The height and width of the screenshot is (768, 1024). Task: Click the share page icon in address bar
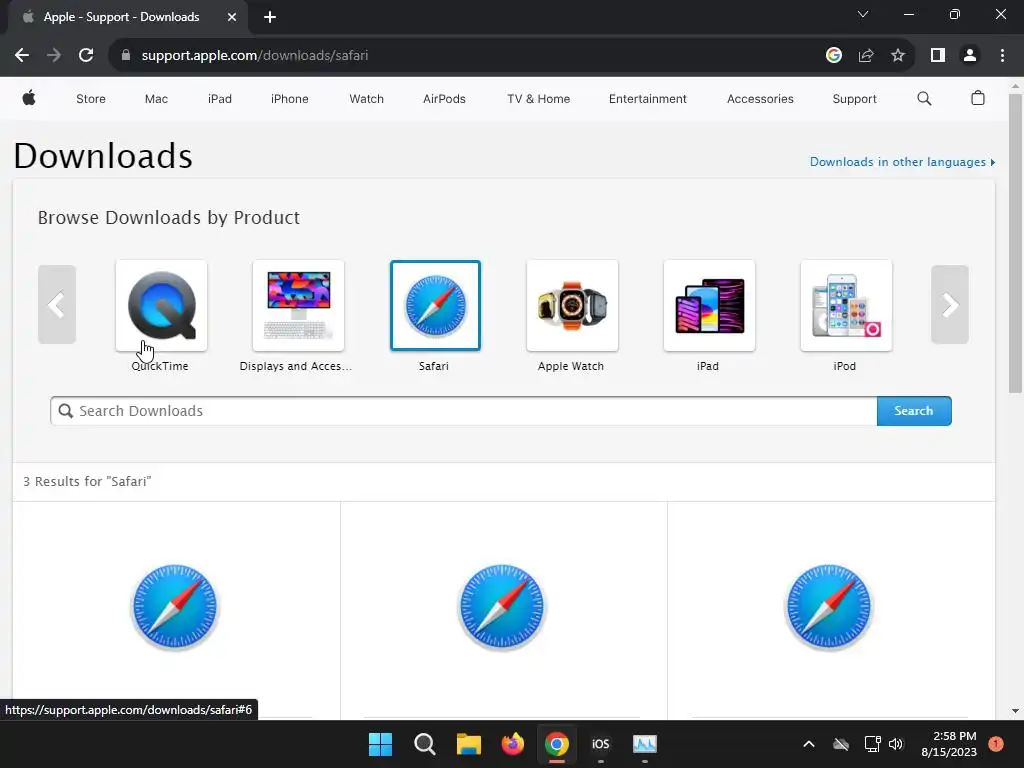(866, 56)
